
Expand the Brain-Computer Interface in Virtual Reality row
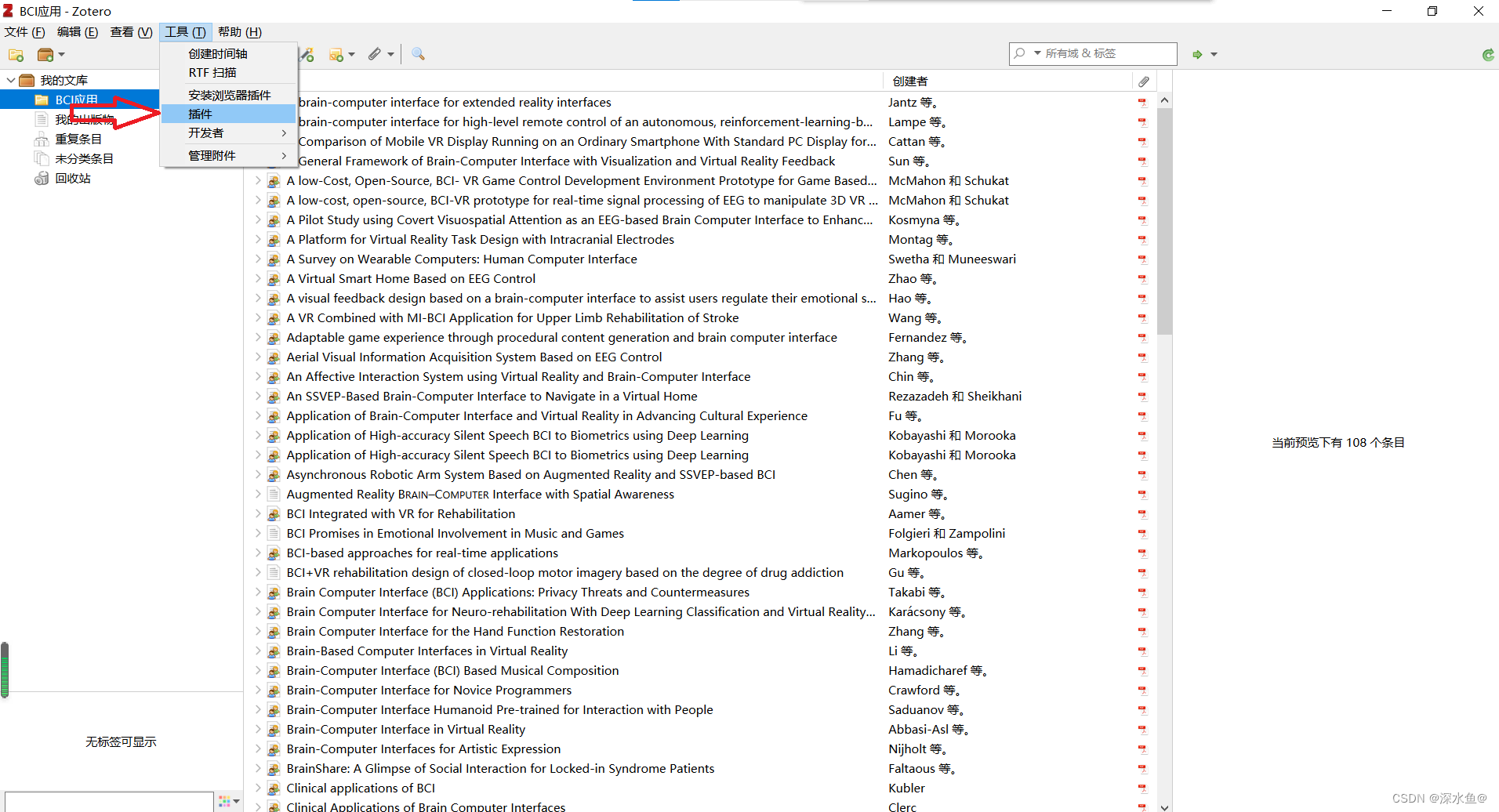pyautogui.click(x=258, y=730)
